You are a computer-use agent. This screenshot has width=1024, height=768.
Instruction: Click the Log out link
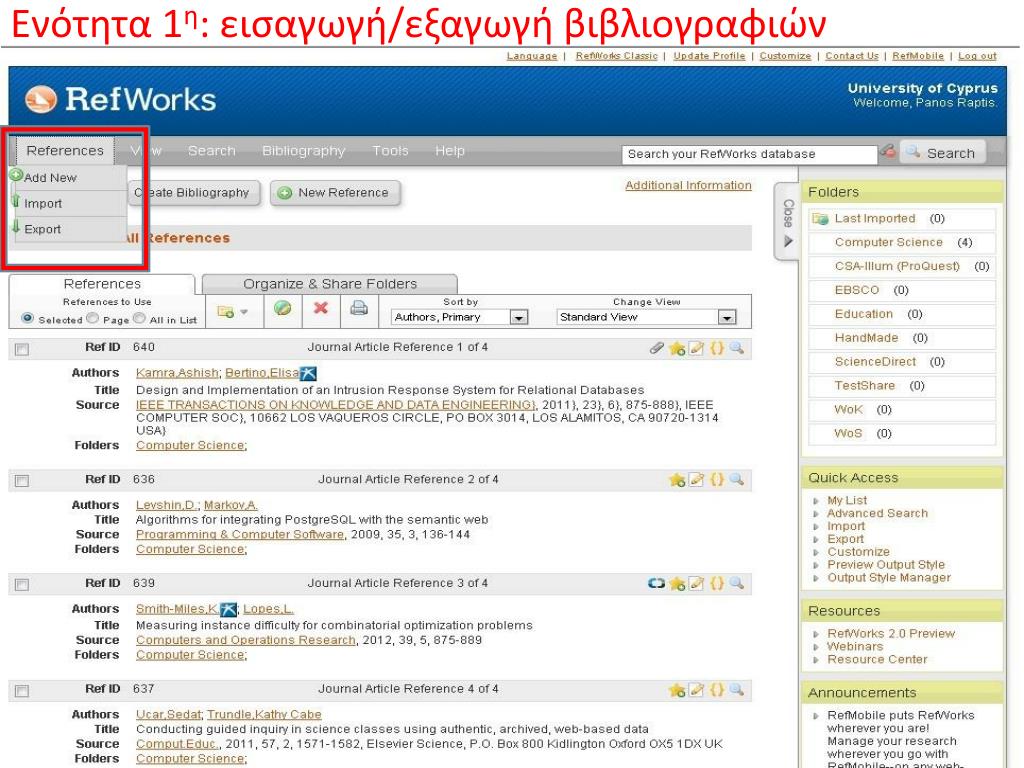pyautogui.click(x=977, y=56)
